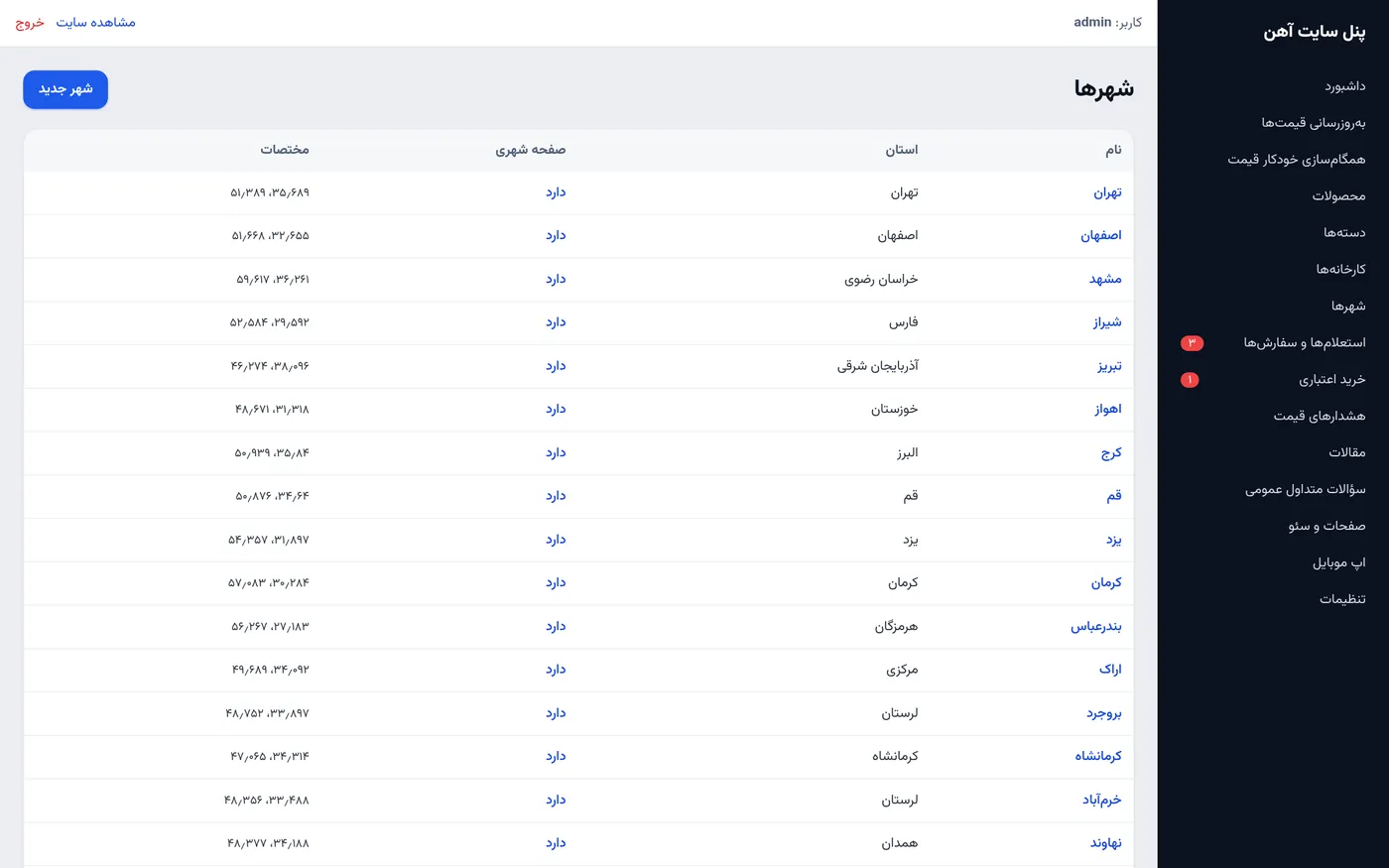Click the خراسان رضوی province cell
This screenshot has width=1389, height=868.
tap(881, 280)
